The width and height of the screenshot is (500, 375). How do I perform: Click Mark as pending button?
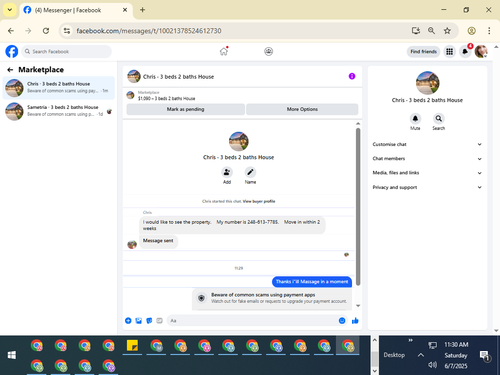pyautogui.click(x=186, y=109)
